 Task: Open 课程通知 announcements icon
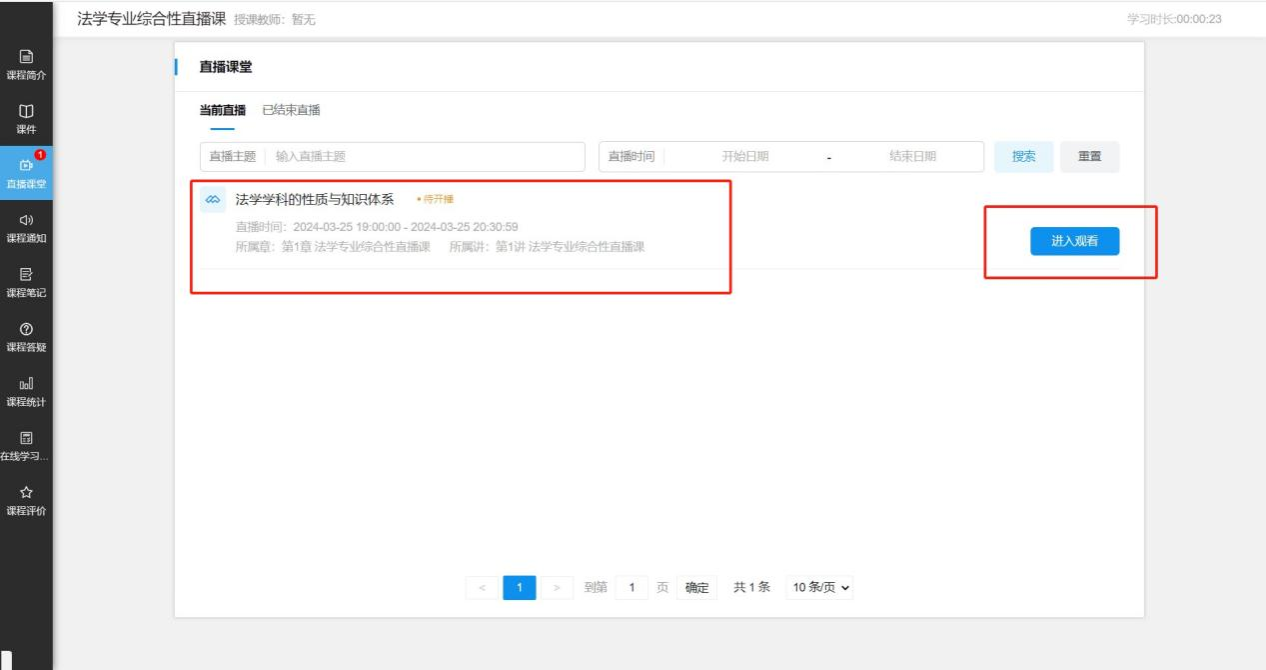point(26,220)
